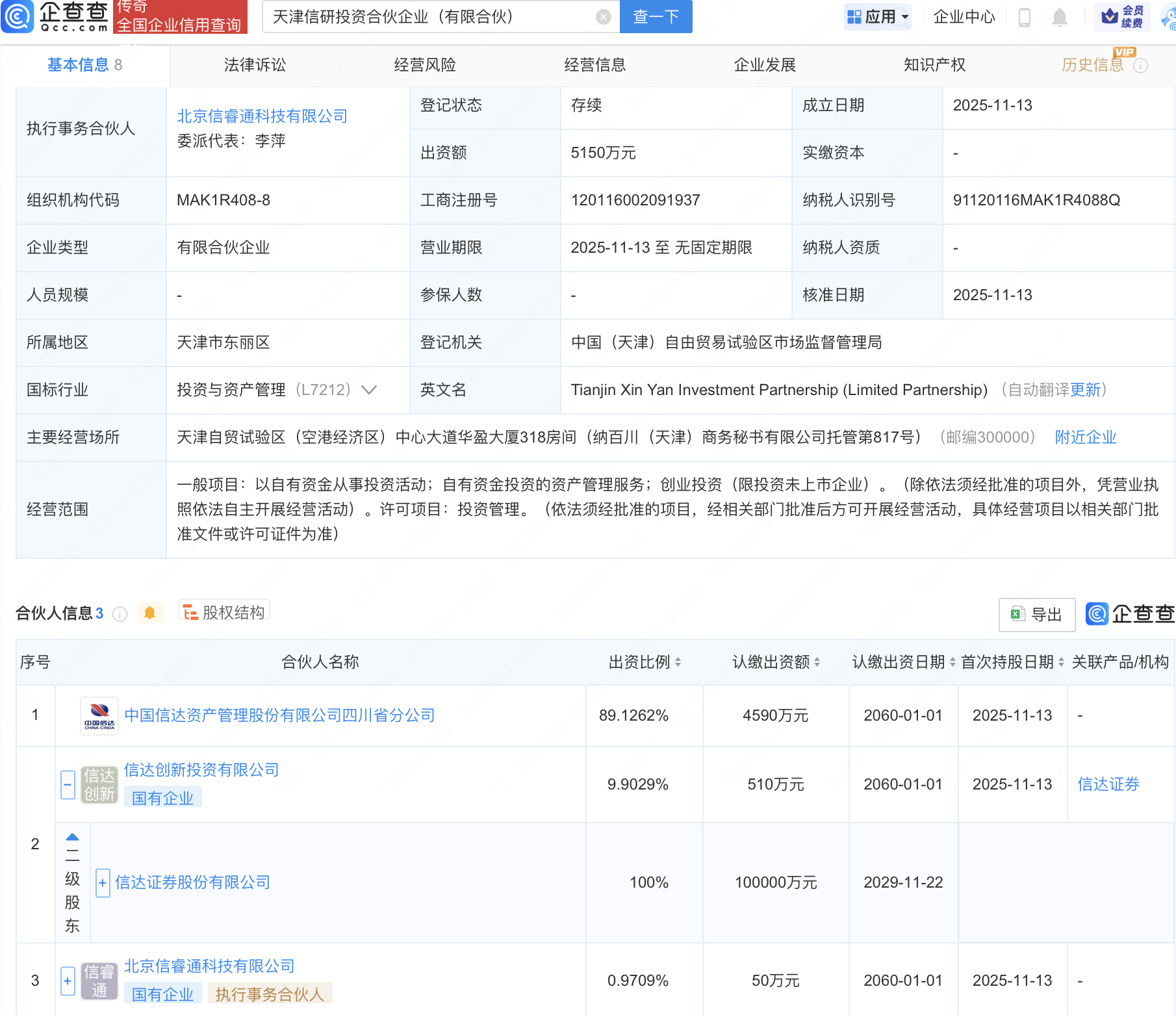Export partner list with 导出 button
The height and width of the screenshot is (1015, 1176).
tap(1036, 614)
